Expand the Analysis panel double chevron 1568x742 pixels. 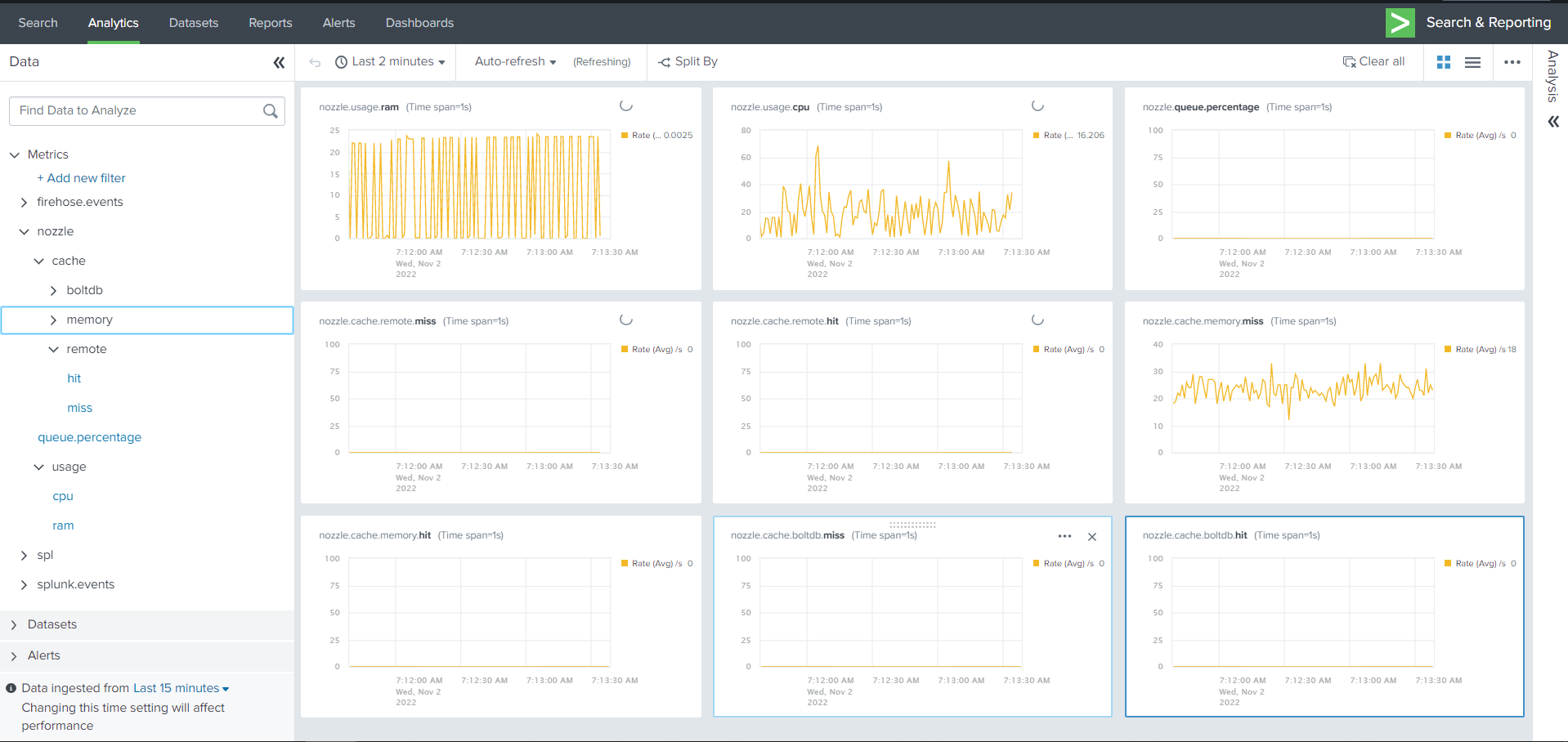(x=1553, y=122)
